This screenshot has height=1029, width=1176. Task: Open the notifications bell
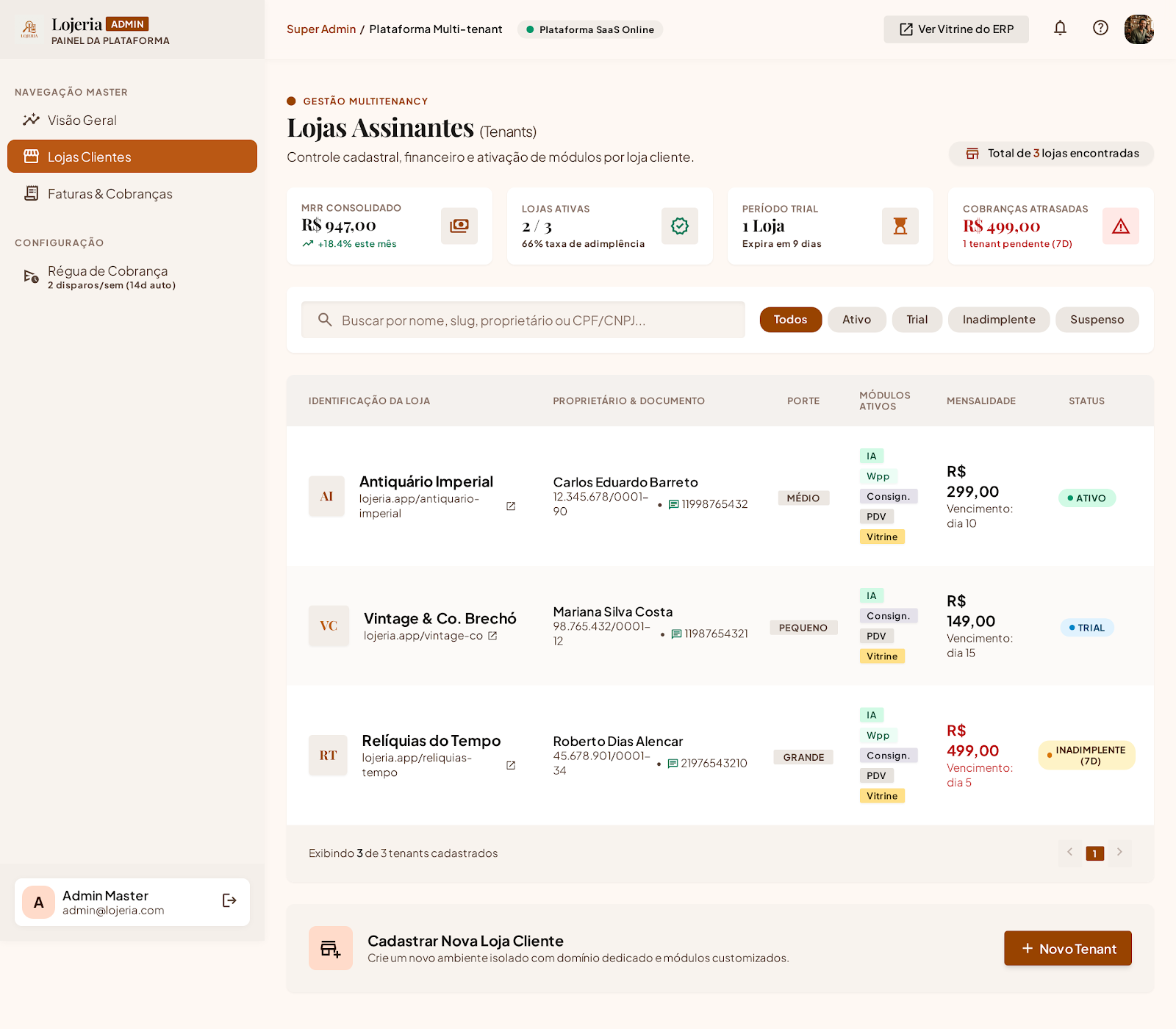pos(1060,29)
